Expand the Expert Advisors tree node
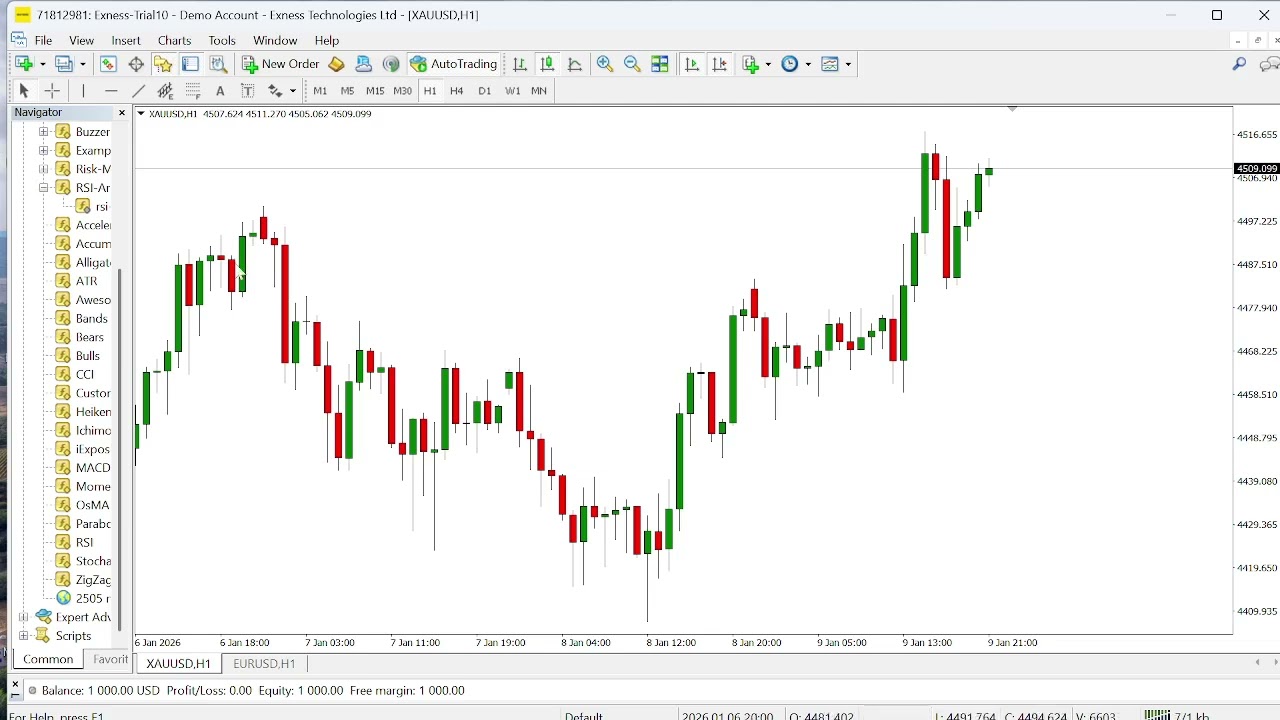Image resolution: width=1280 pixels, height=720 pixels. 24,617
